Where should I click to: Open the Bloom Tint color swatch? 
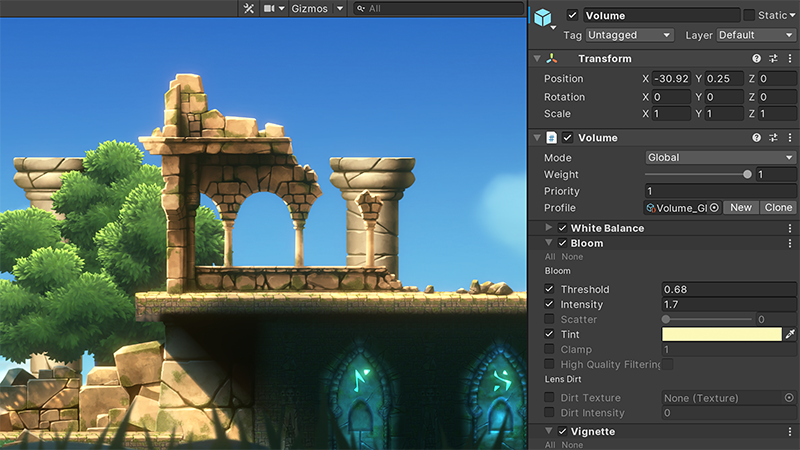coord(721,334)
